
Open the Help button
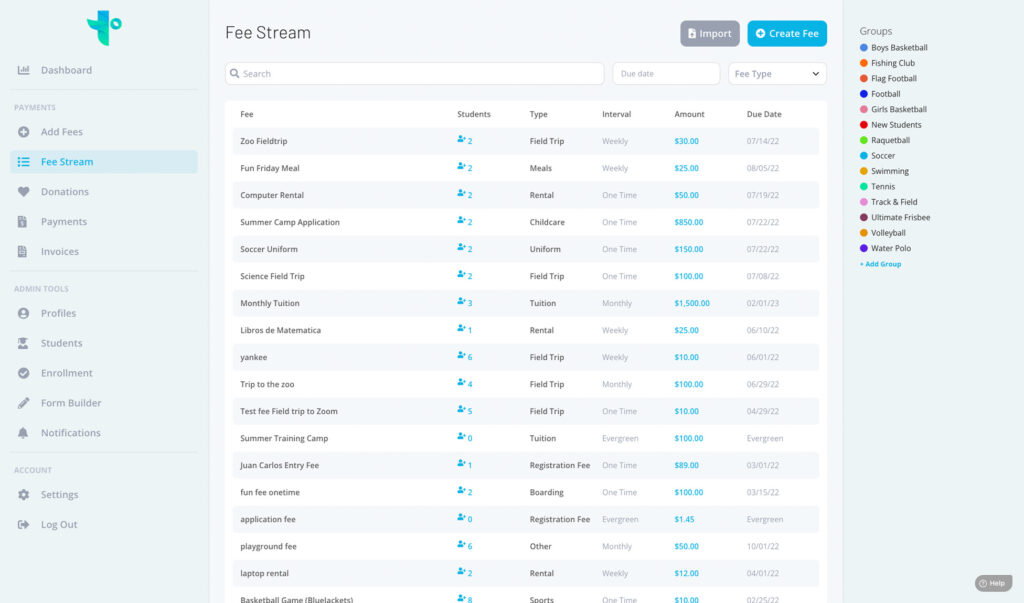pos(993,583)
